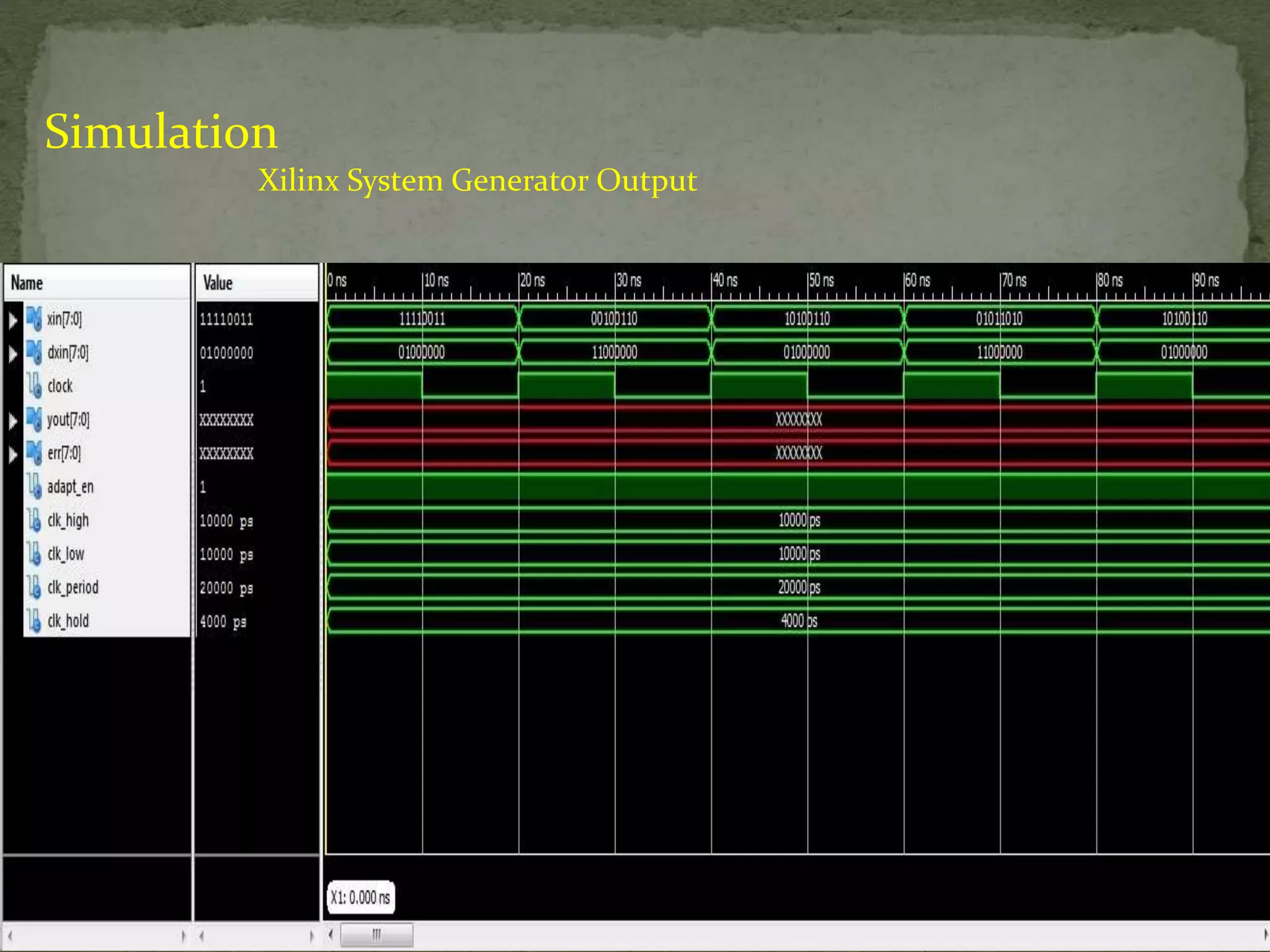
Task: Expand the yout[7:0] bus signal
Action: click(12, 421)
